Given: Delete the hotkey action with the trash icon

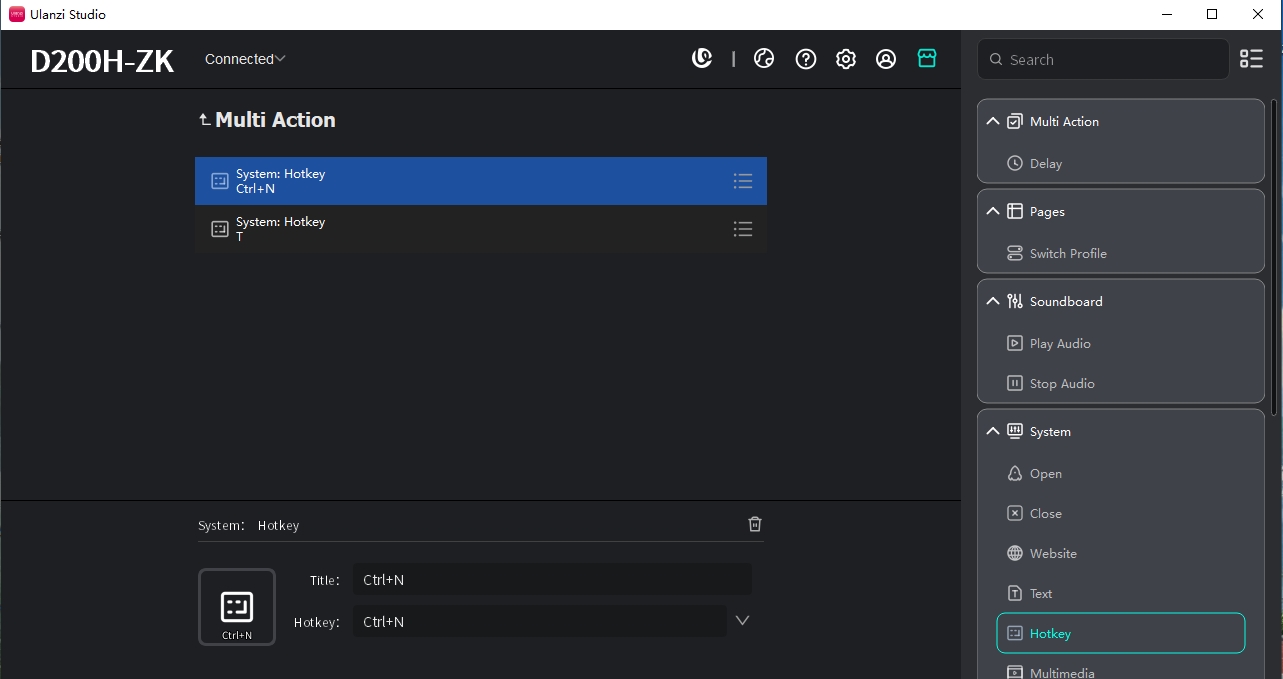Looking at the screenshot, I should click(755, 524).
